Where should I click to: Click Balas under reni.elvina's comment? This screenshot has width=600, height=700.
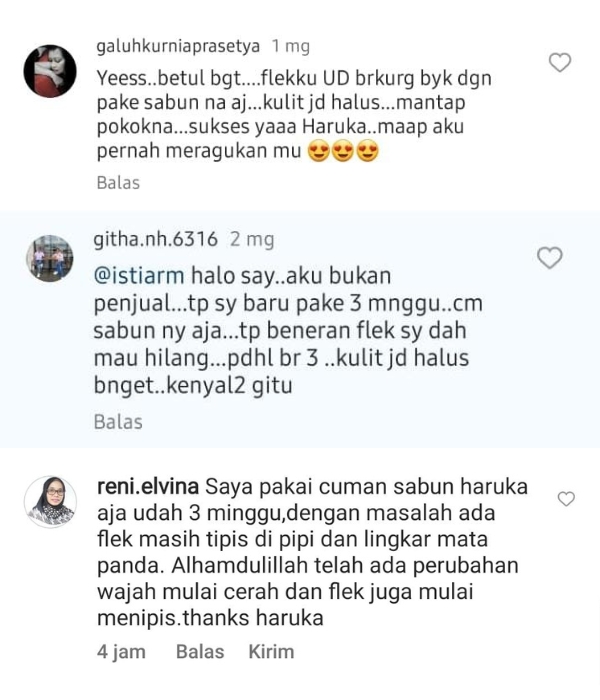coord(200,651)
